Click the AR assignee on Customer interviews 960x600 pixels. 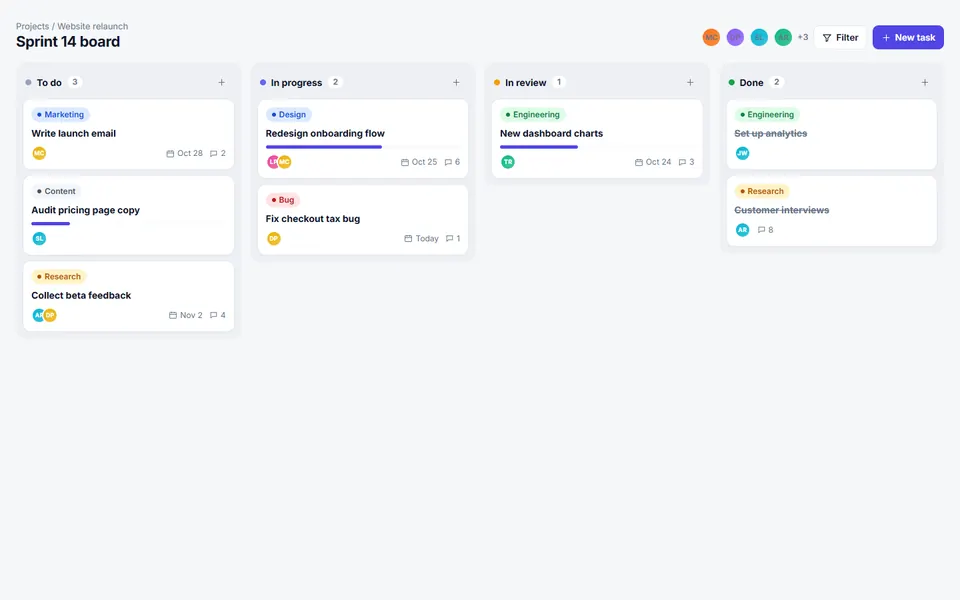point(742,230)
